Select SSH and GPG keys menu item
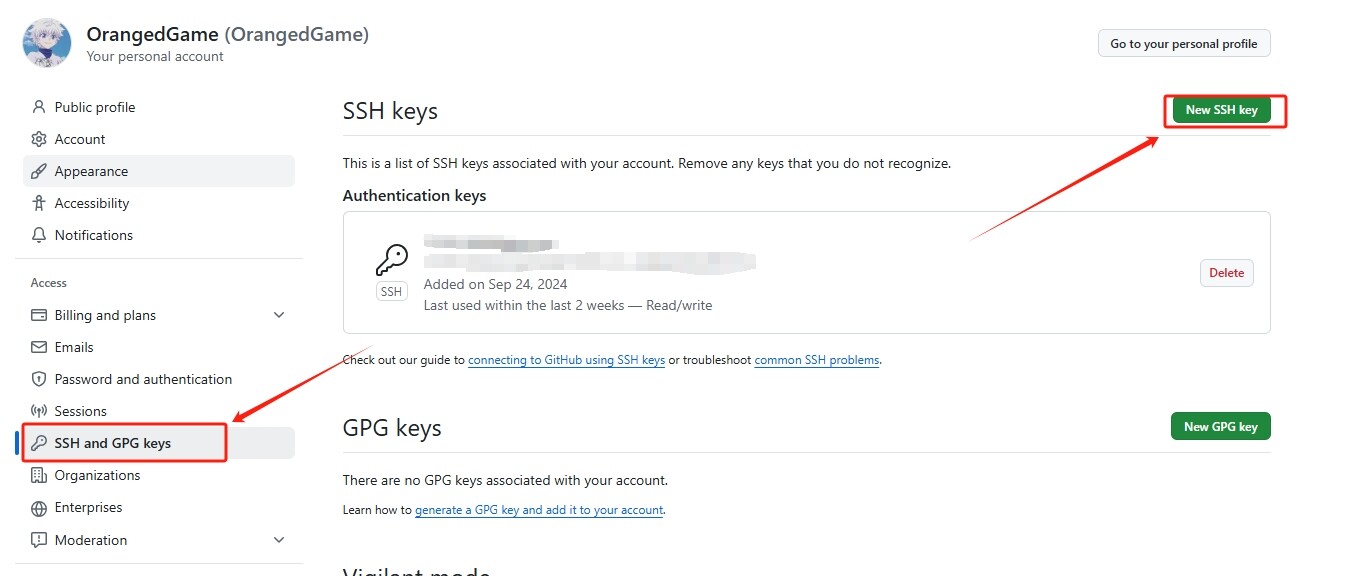Image resolution: width=1351 pixels, height=576 pixels. pyautogui.click(x=113, y=443)
